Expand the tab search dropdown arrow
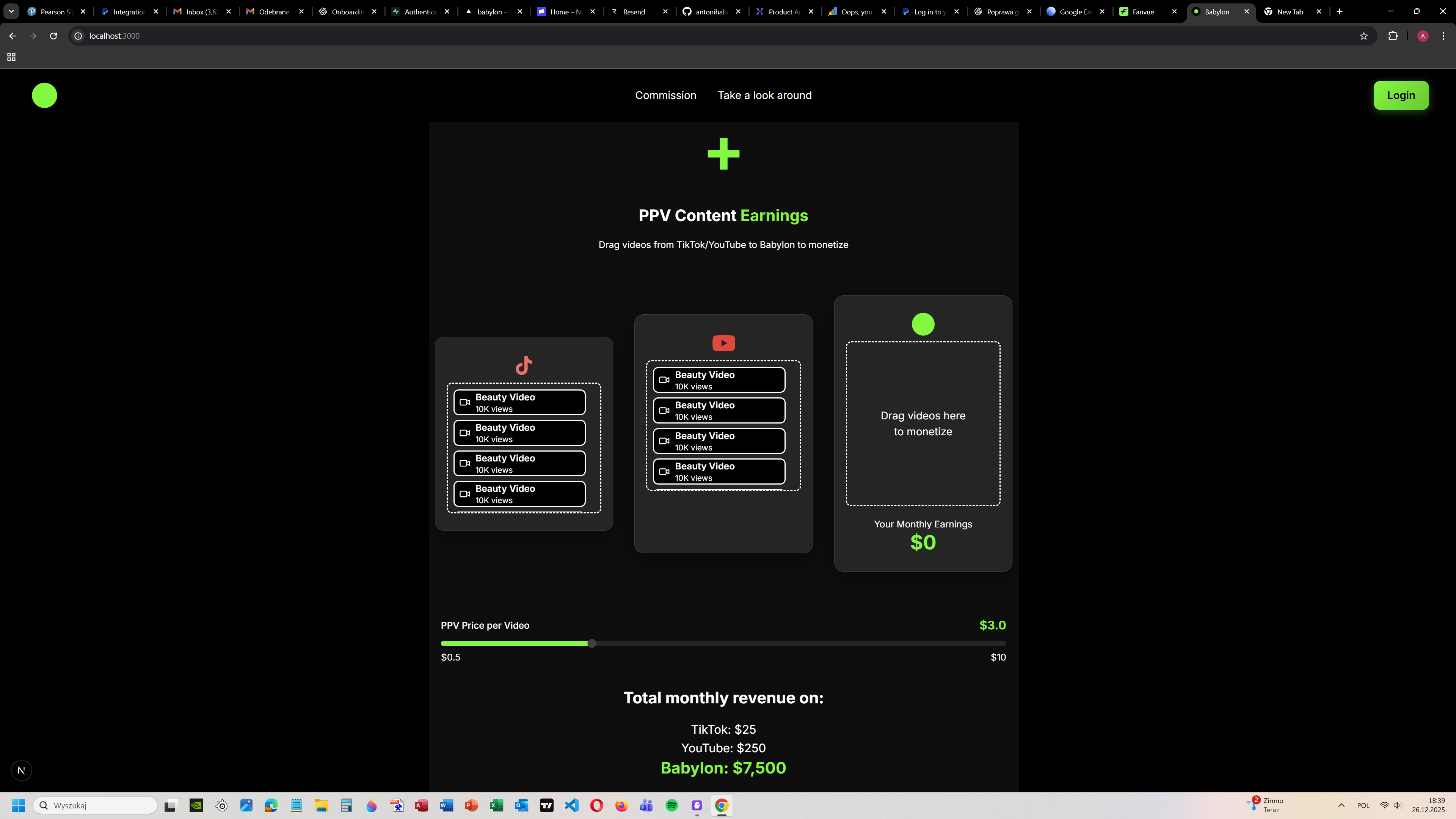1456x819 pixels. [x=11, y=11]
